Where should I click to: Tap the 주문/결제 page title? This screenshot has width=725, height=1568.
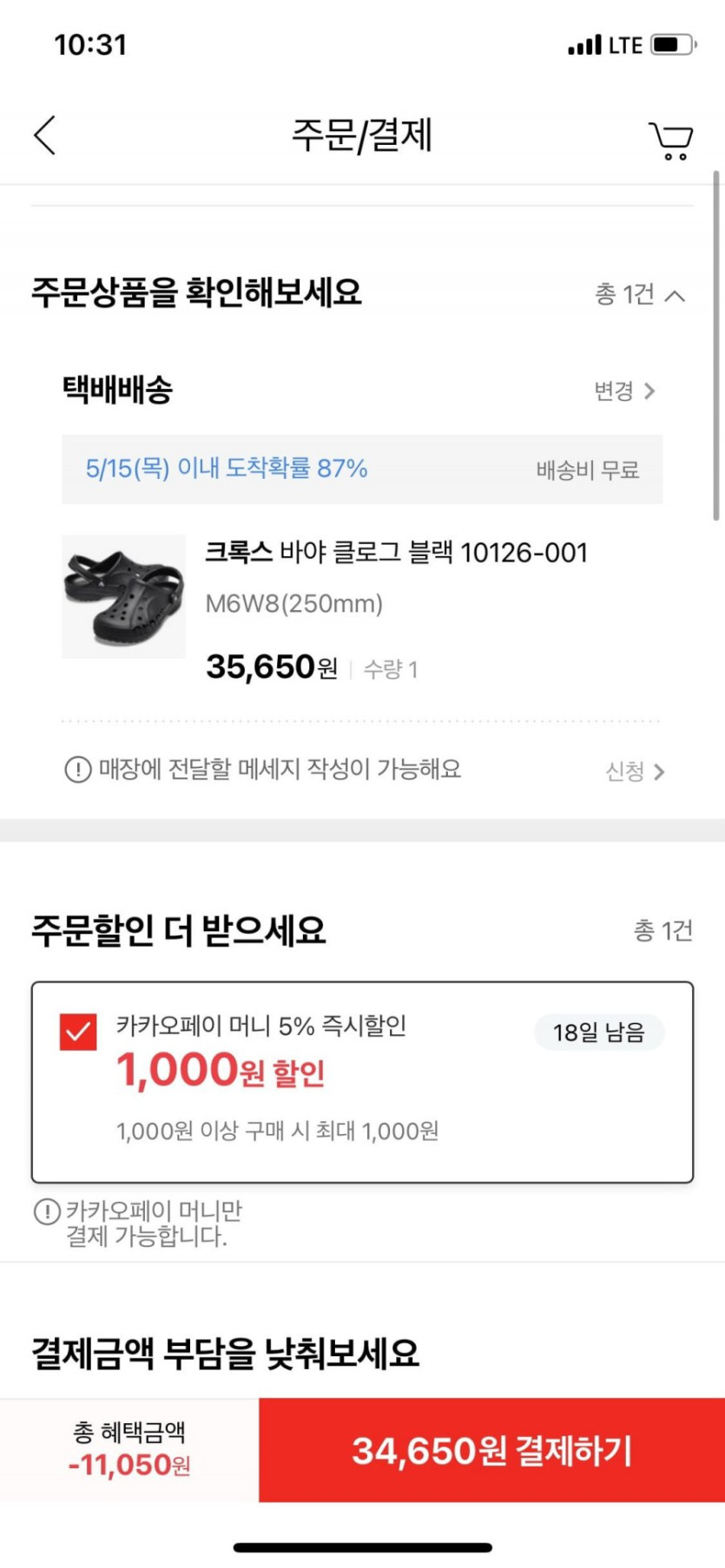362,135
